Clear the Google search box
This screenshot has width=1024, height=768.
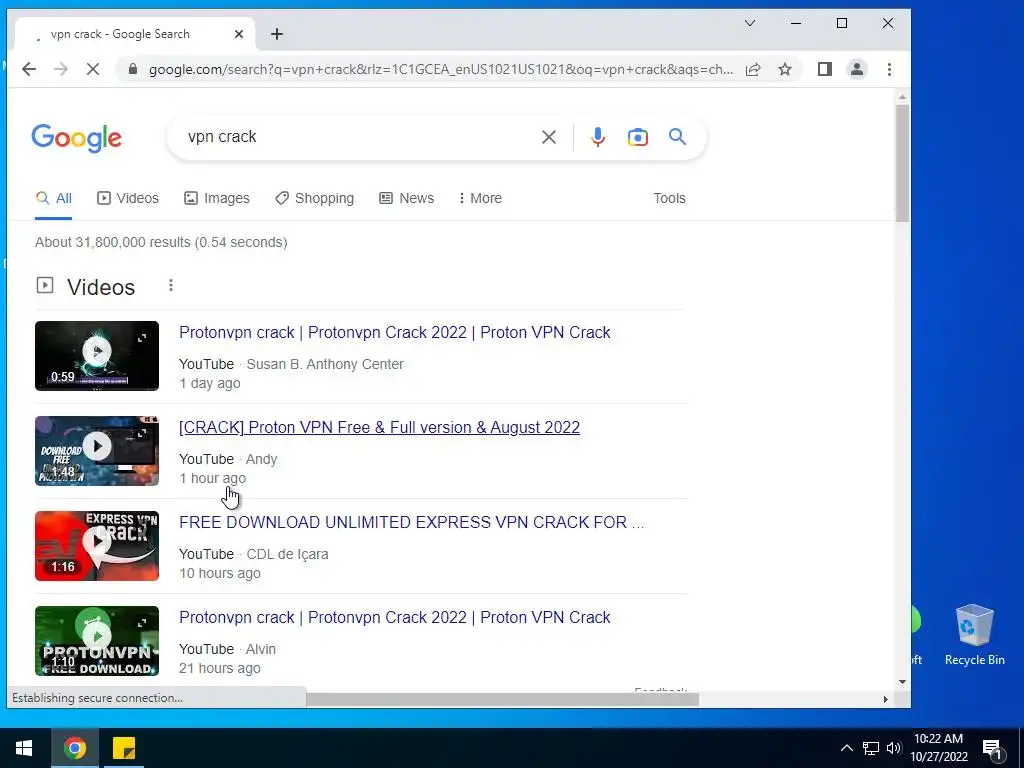click(549, 137)
